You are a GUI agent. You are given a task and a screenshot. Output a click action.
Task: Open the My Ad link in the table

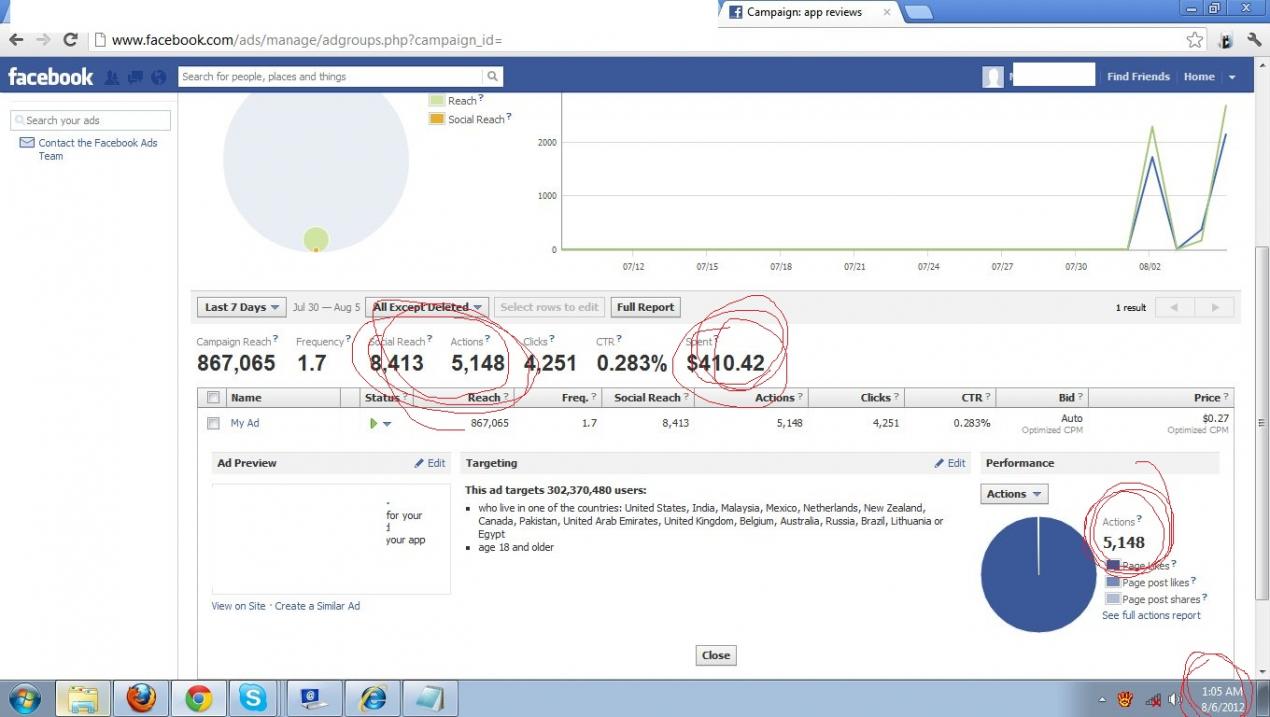pos(245,423)
